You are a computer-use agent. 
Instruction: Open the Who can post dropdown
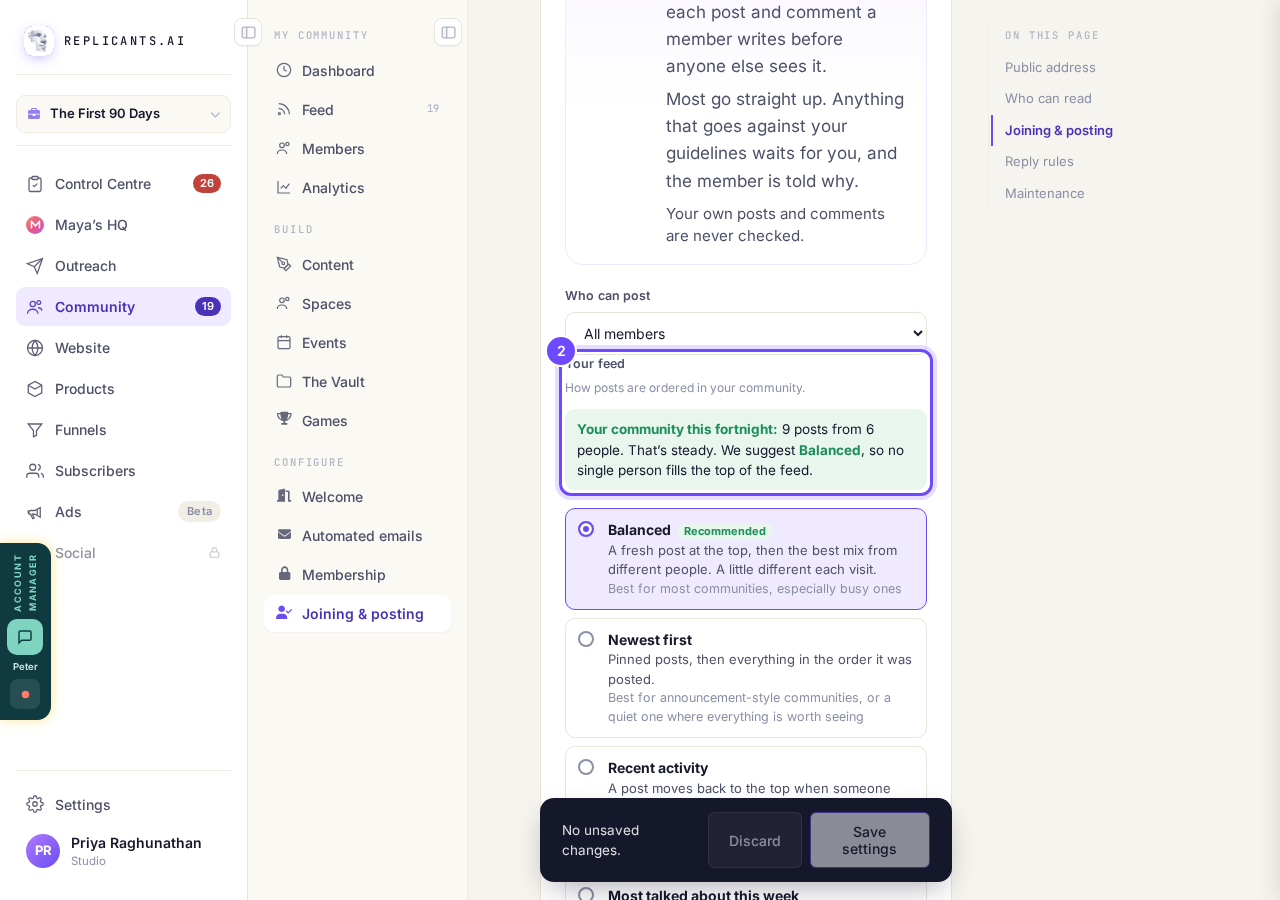coord(746,333)
